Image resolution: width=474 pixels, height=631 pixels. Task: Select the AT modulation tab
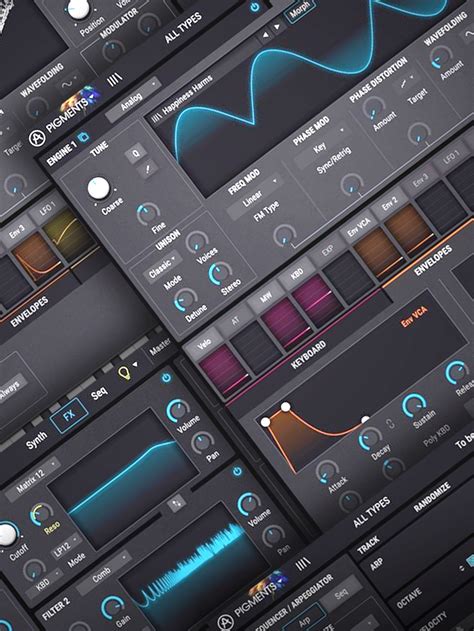(x=235, y=320)
